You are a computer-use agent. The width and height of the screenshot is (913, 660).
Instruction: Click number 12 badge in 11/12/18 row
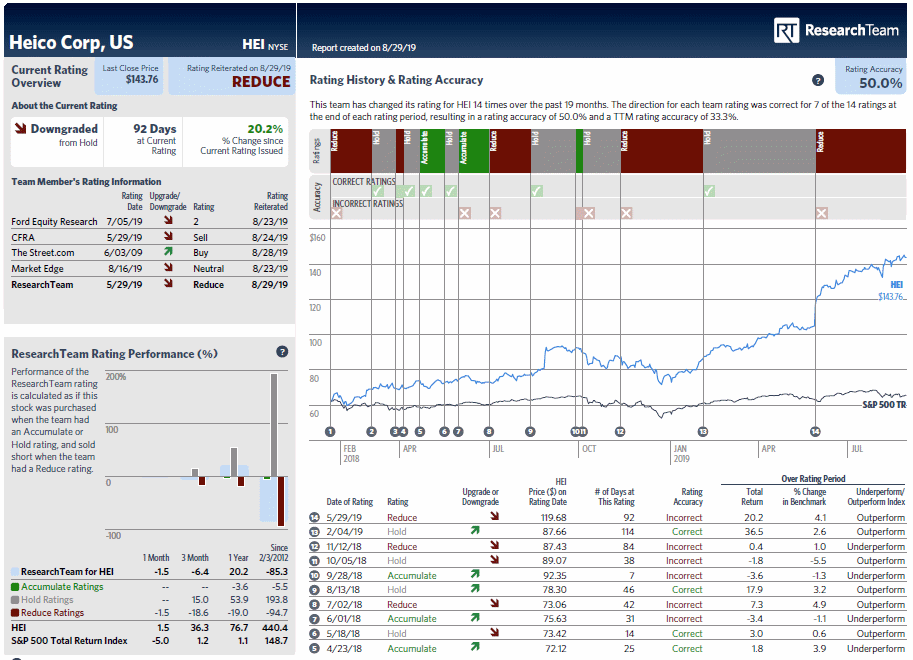(x=314, y=546)
